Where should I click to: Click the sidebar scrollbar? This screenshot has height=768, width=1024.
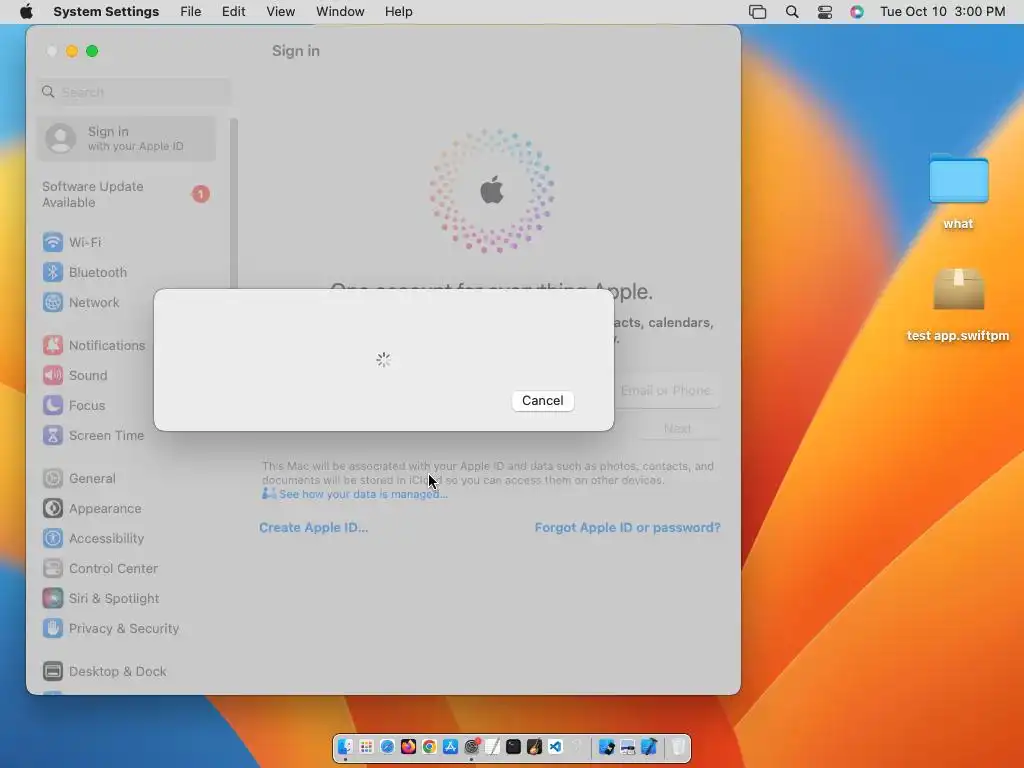click(x=234, y=204)
